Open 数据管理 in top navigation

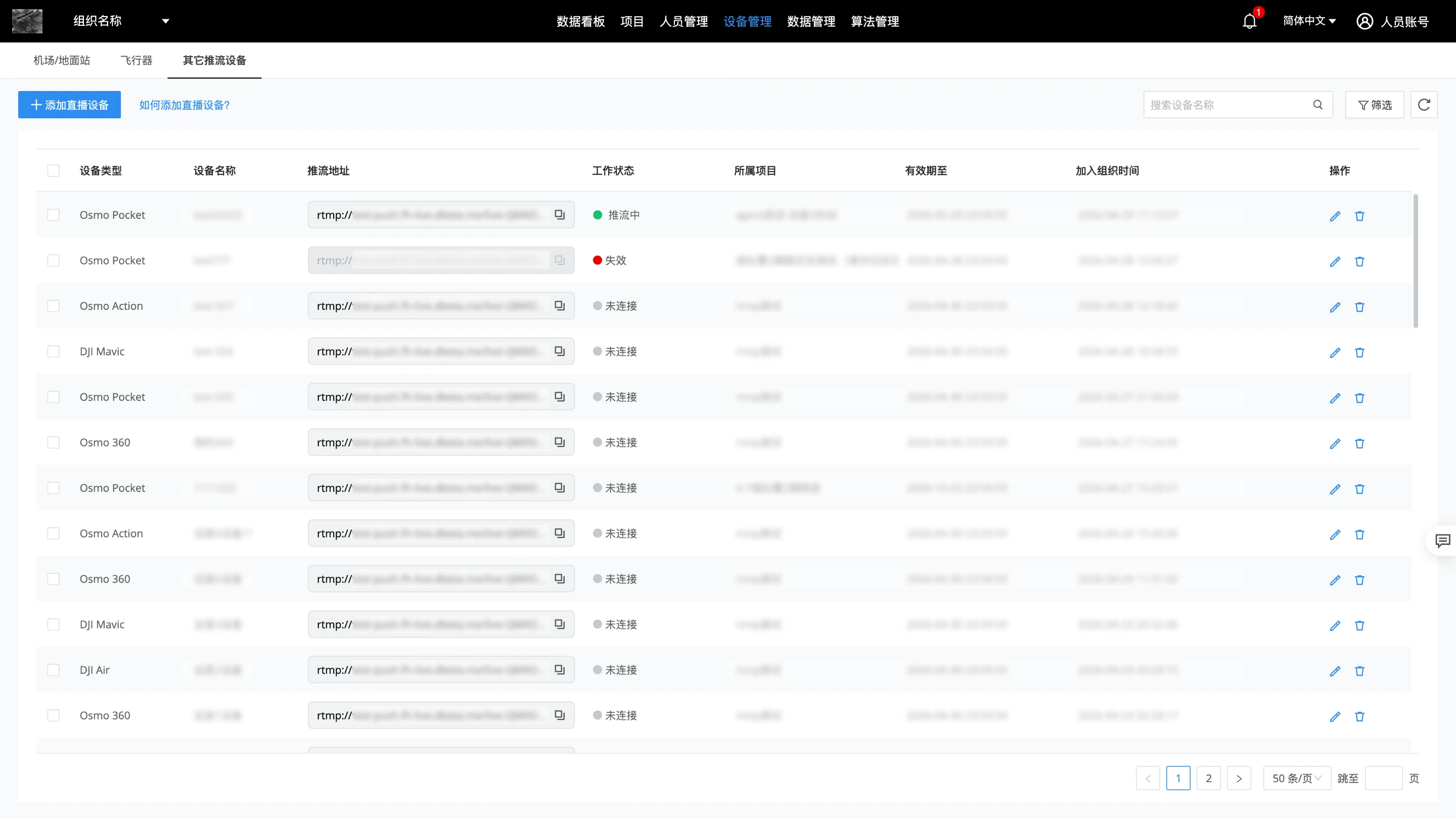point(811,21)
